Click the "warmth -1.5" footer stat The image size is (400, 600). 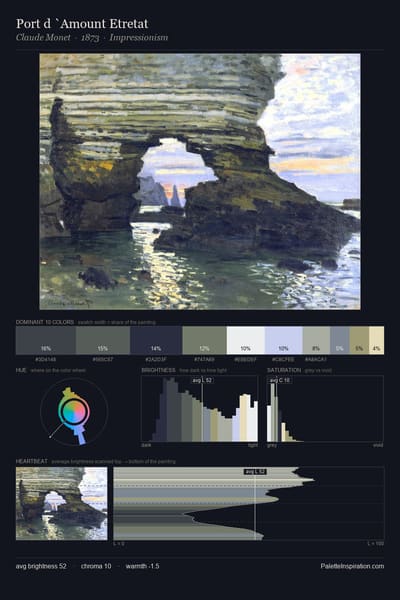click(142, 566)
